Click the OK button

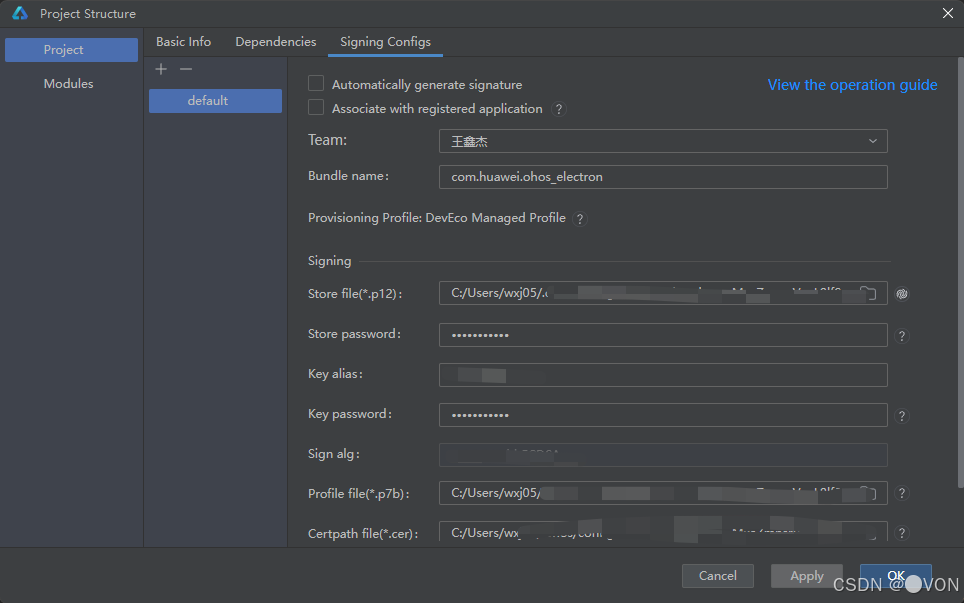[895, 576]
